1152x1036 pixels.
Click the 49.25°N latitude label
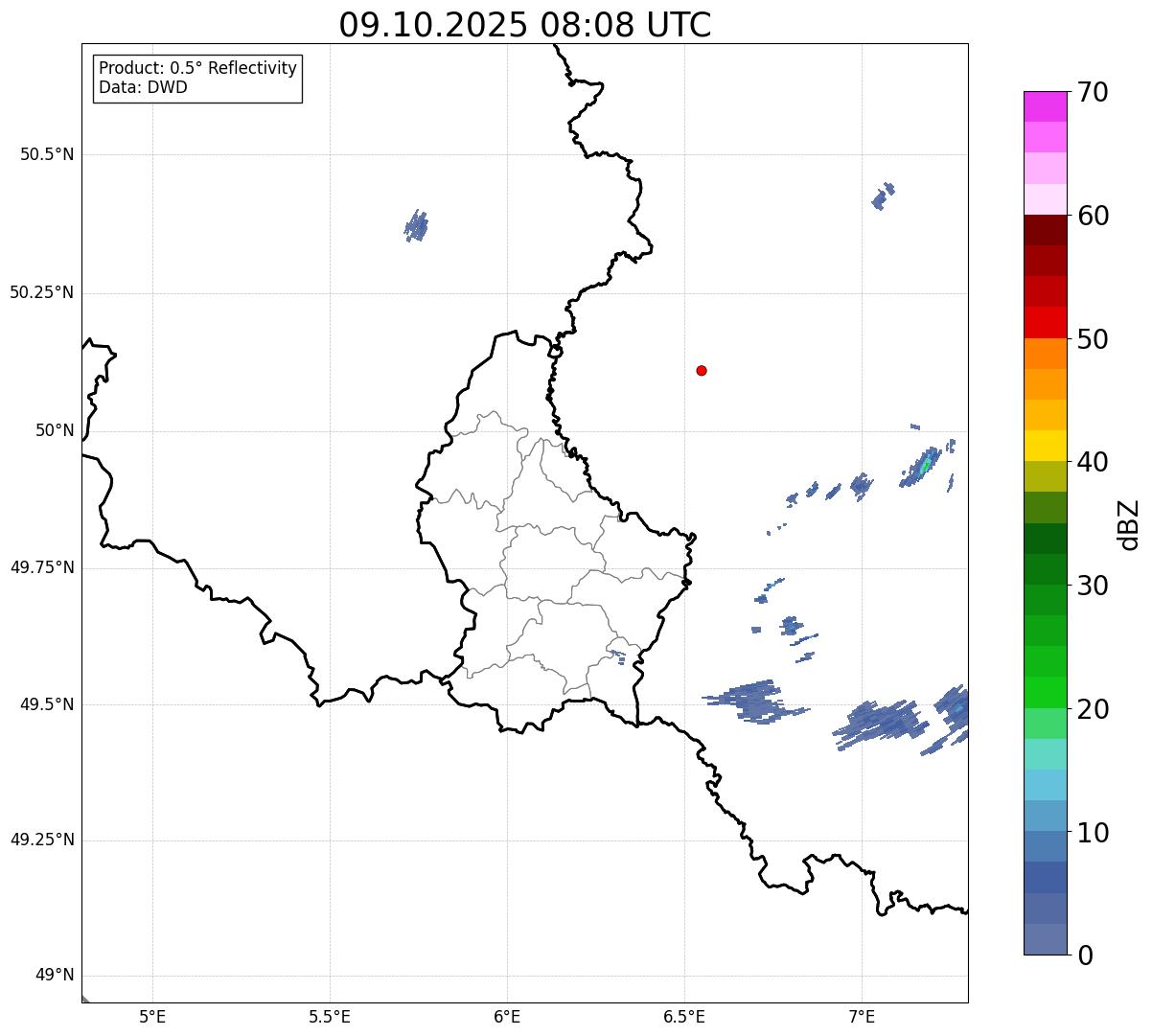coord(42,840)
